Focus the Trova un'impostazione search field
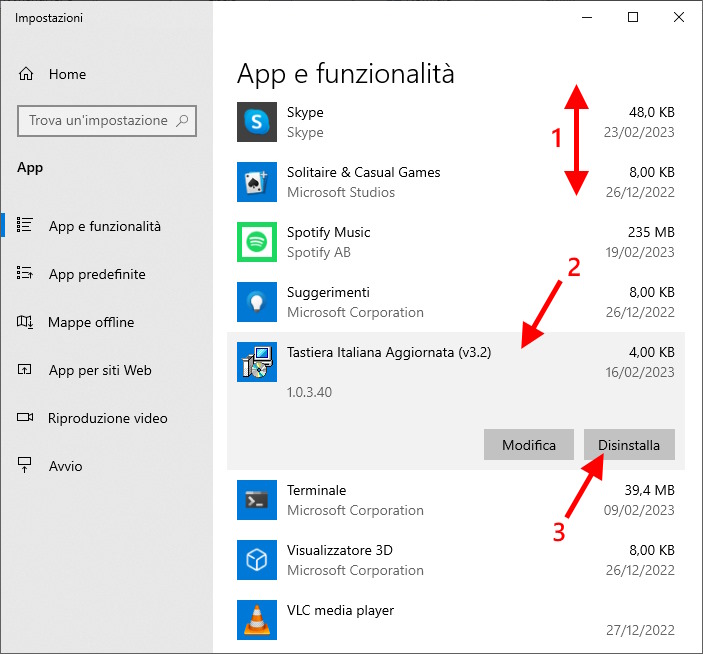The height and width of the screenshot is (654, 703). pos(107,121)
